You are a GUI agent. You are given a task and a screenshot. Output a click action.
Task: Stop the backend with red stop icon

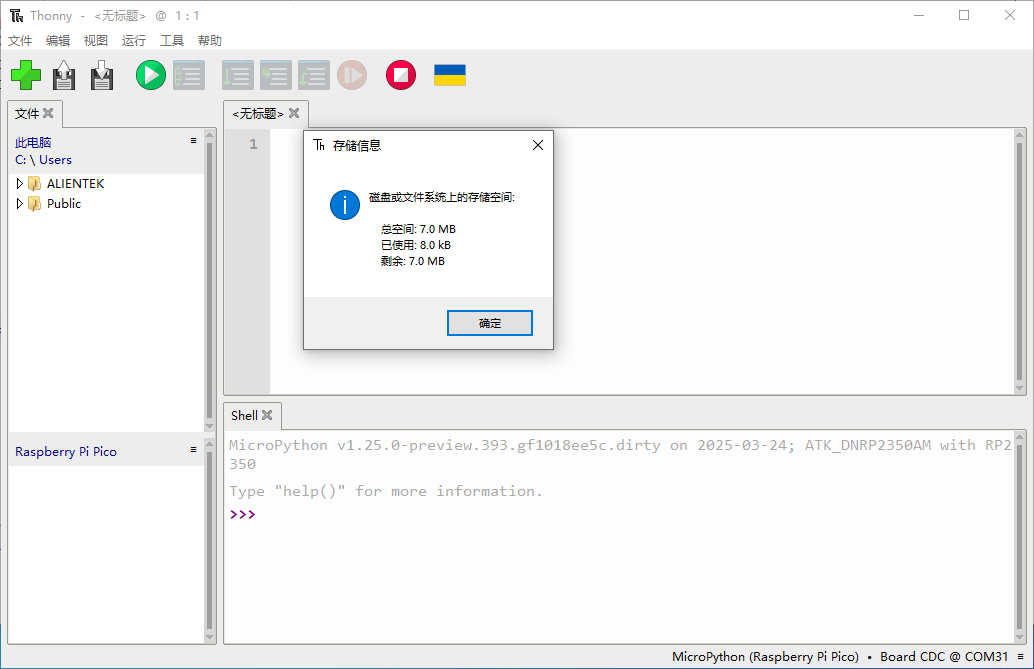coord(401,75)
